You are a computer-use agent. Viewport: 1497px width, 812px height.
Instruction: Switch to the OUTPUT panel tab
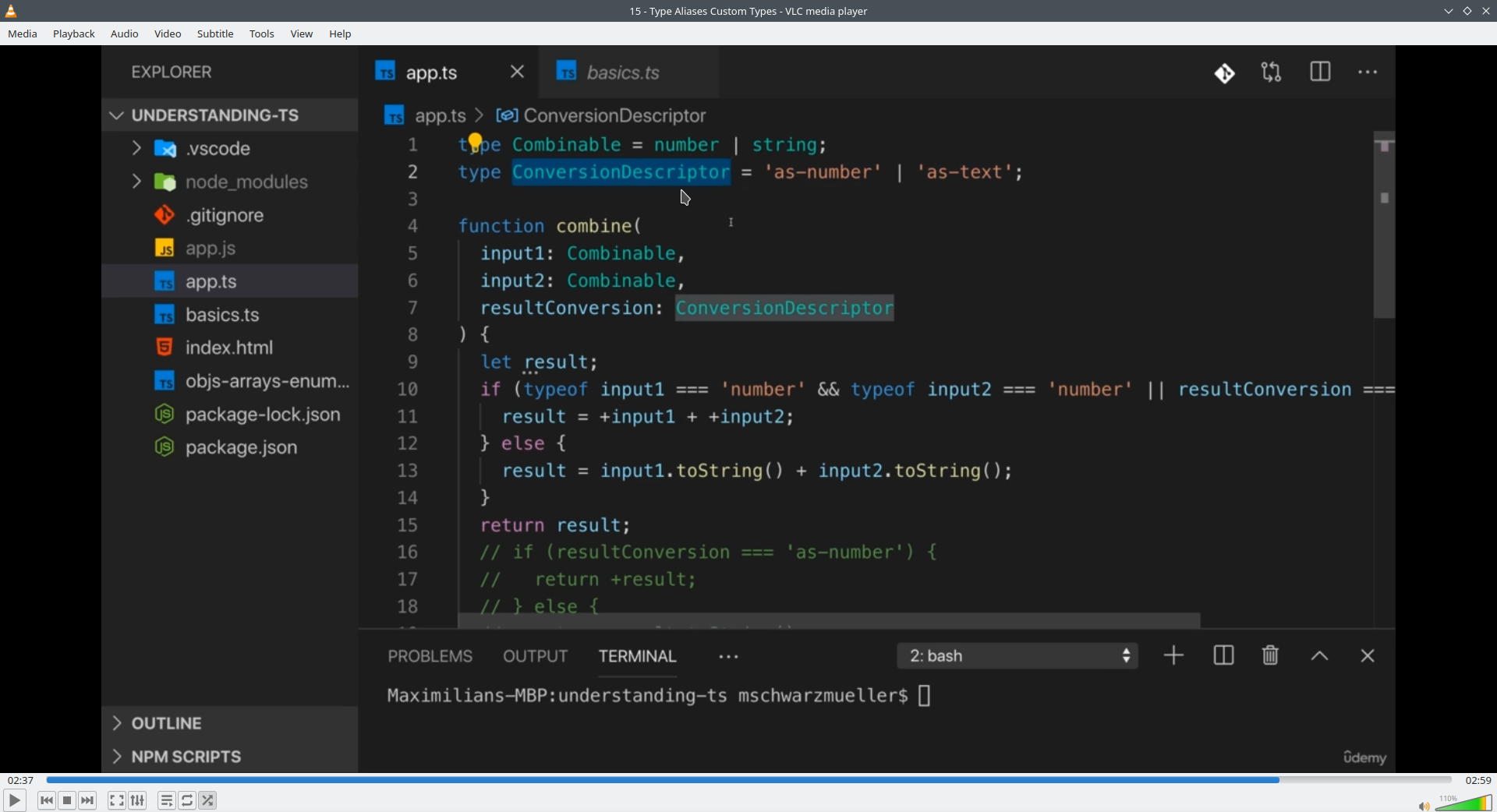pyautogui.click(x=536, y=656)
